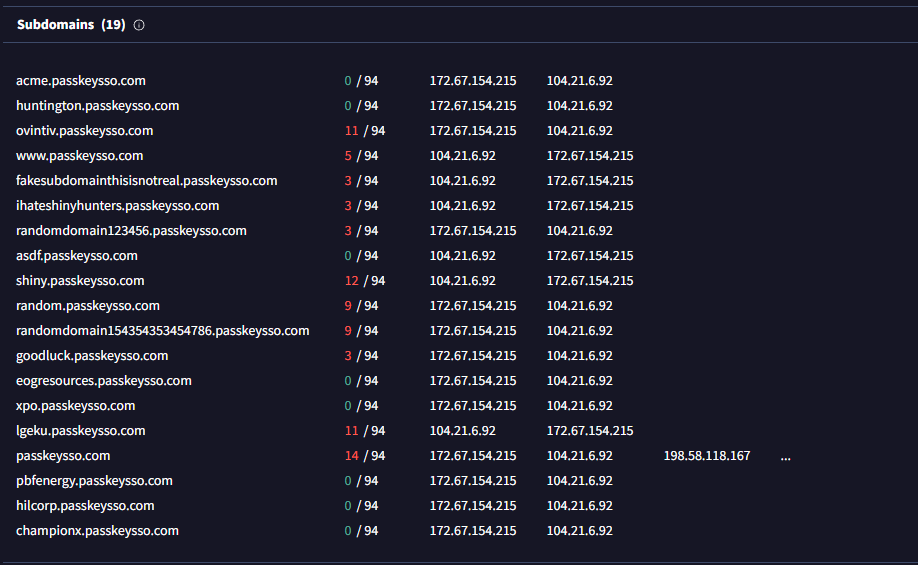Viewport: 918px width, 565px height.
Task: Click the 14 / 94 detection score
Action: coord(365,456)
